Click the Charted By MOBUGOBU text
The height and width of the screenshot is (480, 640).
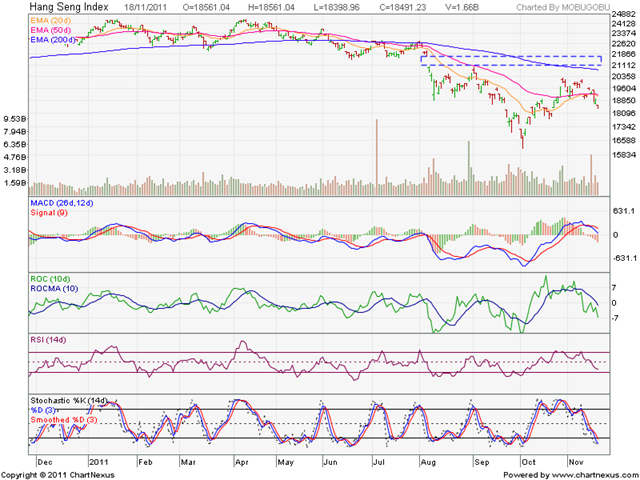click(563, 7)
